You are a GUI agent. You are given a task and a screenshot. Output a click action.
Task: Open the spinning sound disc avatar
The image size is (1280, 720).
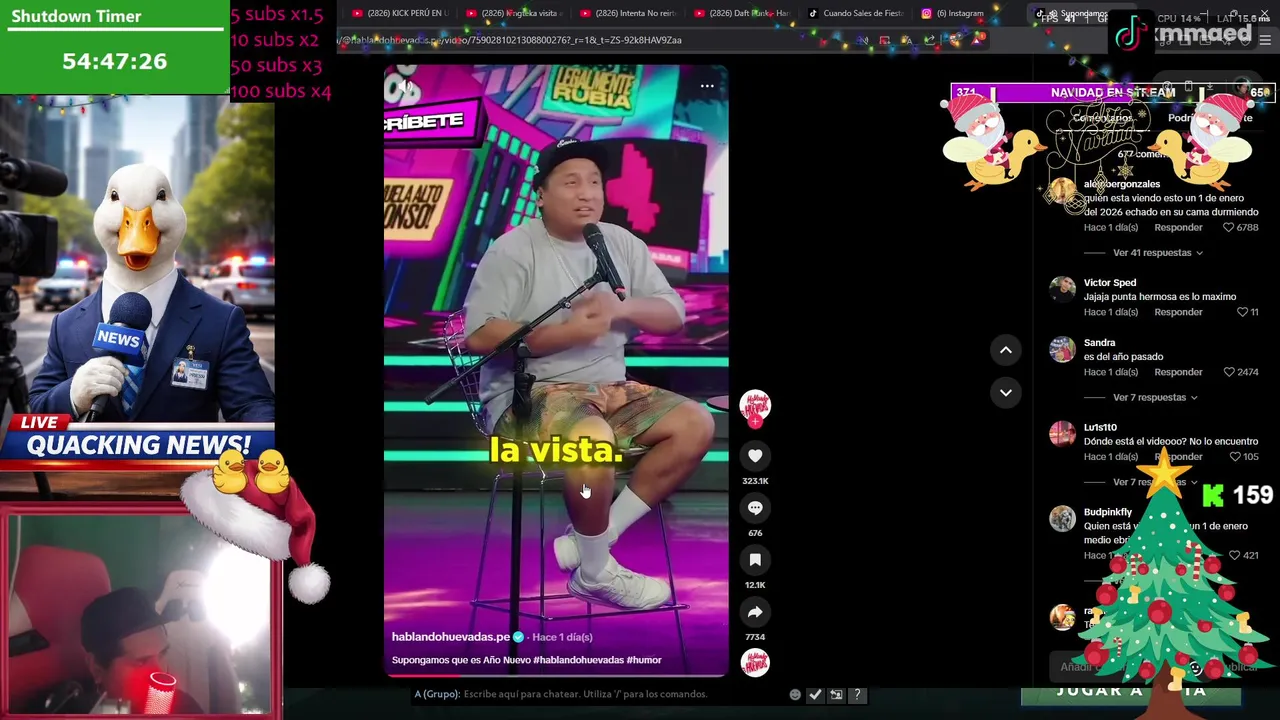pyautogui.click(x=755, y=662)
